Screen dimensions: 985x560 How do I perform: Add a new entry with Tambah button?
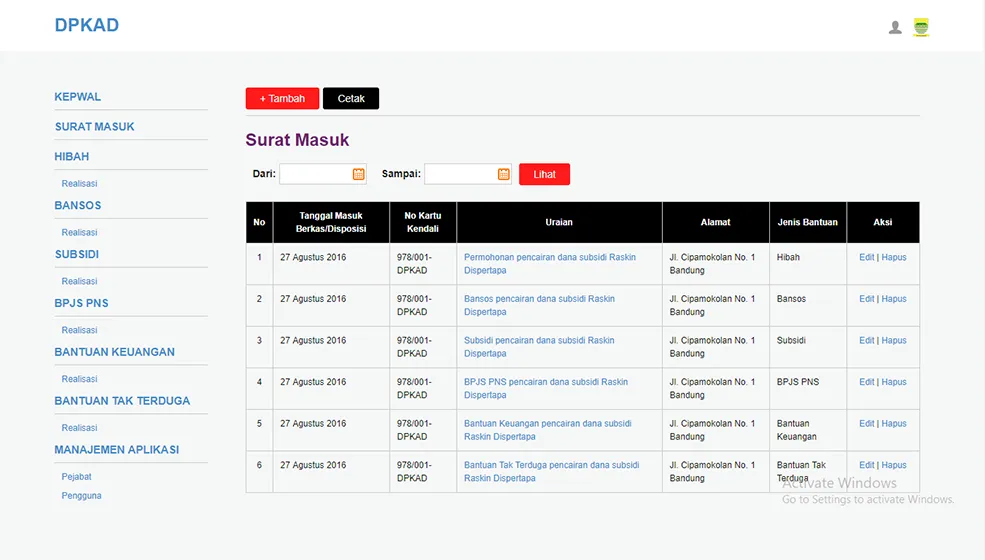click(282, 99)
